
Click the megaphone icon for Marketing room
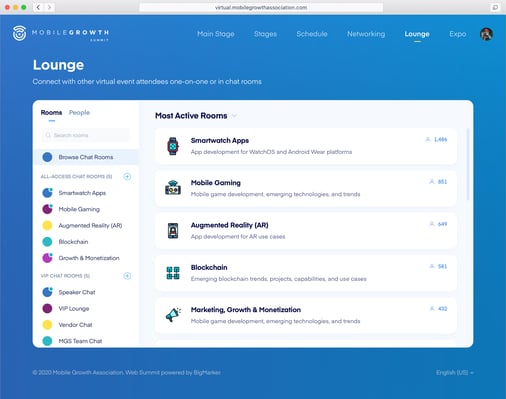click(173, 315)
